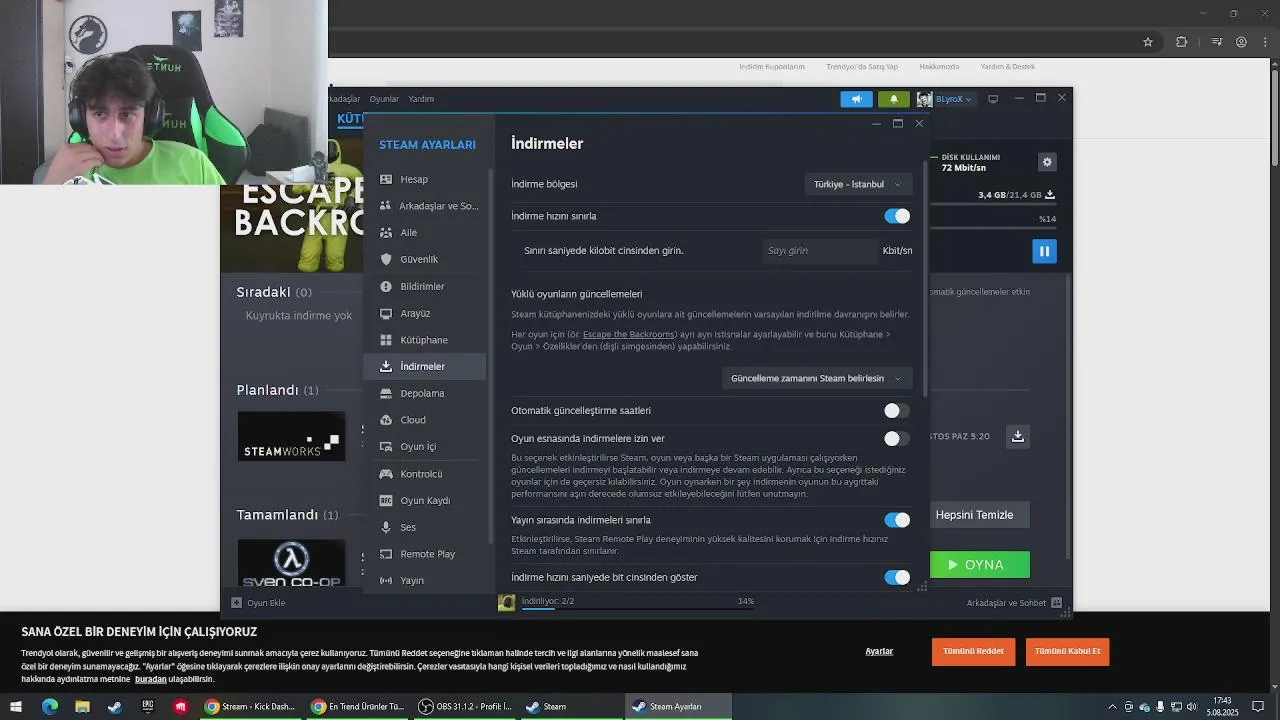Click the Oyun Kaydı REC icon

(x=386, y=500)
